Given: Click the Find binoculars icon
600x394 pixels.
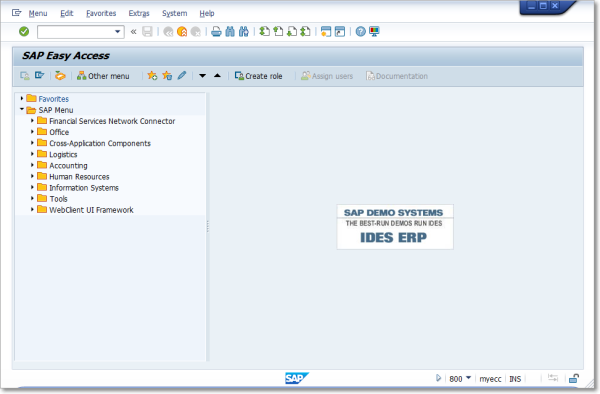Looking at the screenshot, I should point(230,31).
